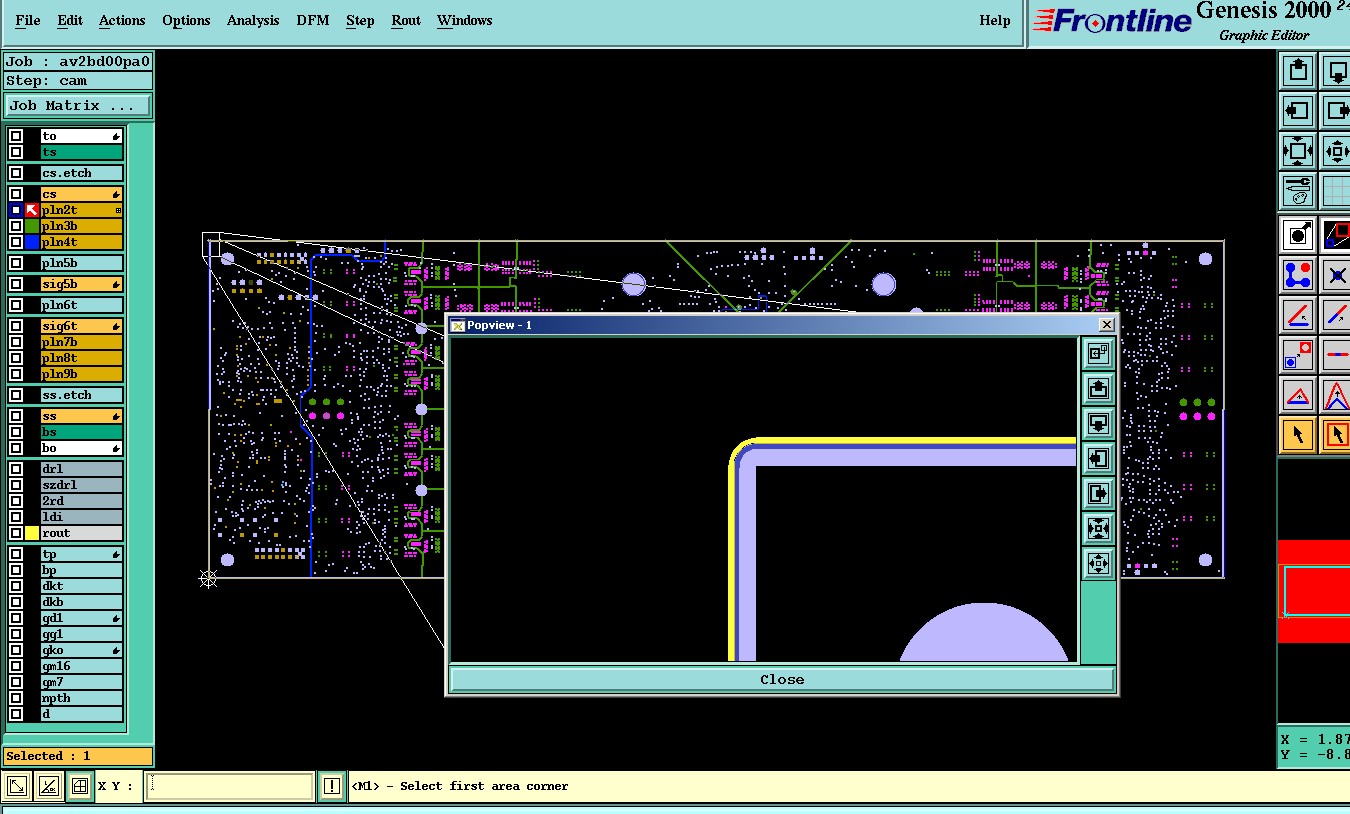
Task: Click the exclamation mark icon in status bar
Action: (x=332, y=786)
